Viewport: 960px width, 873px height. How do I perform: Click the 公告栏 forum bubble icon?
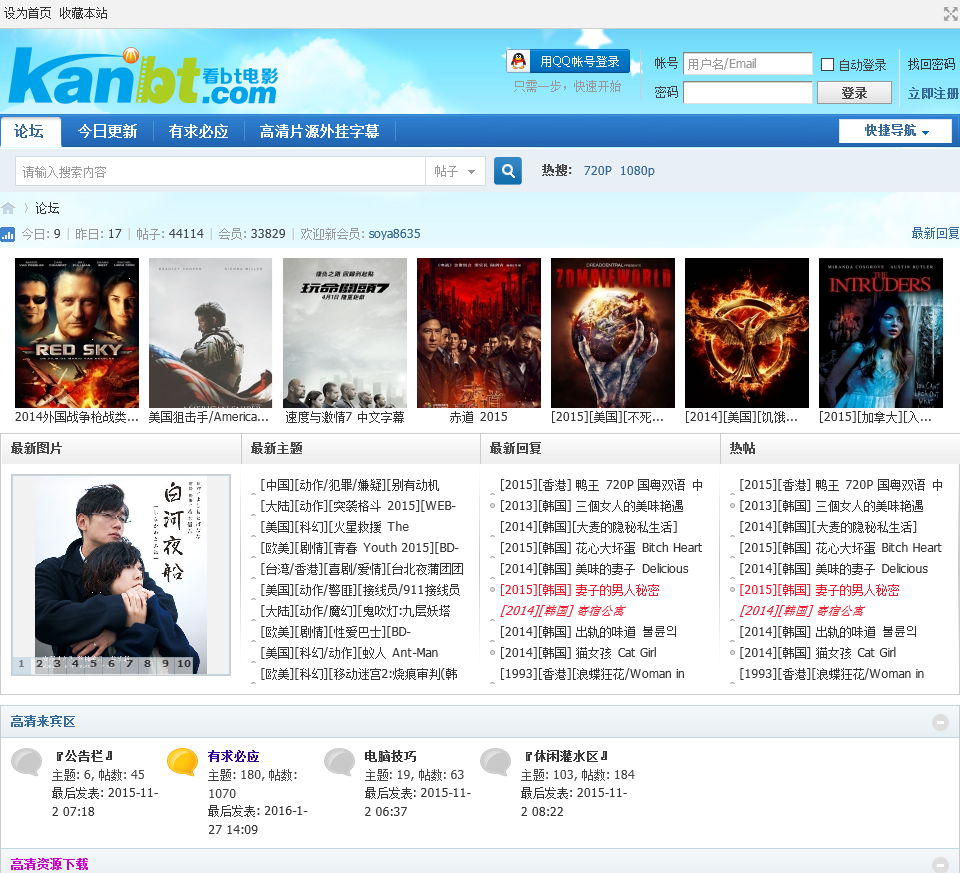[27, 762]
